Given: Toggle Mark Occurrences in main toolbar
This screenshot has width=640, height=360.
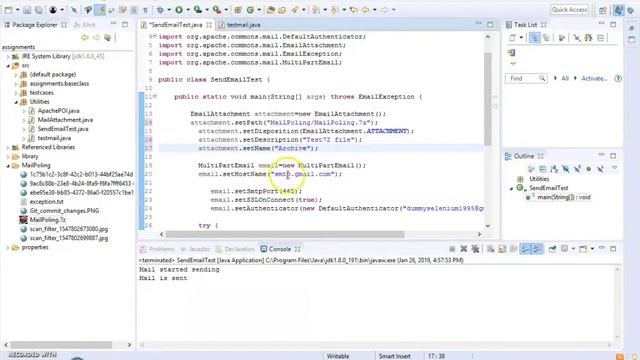Looking at the screenshot, I should (x=100, y=10).
